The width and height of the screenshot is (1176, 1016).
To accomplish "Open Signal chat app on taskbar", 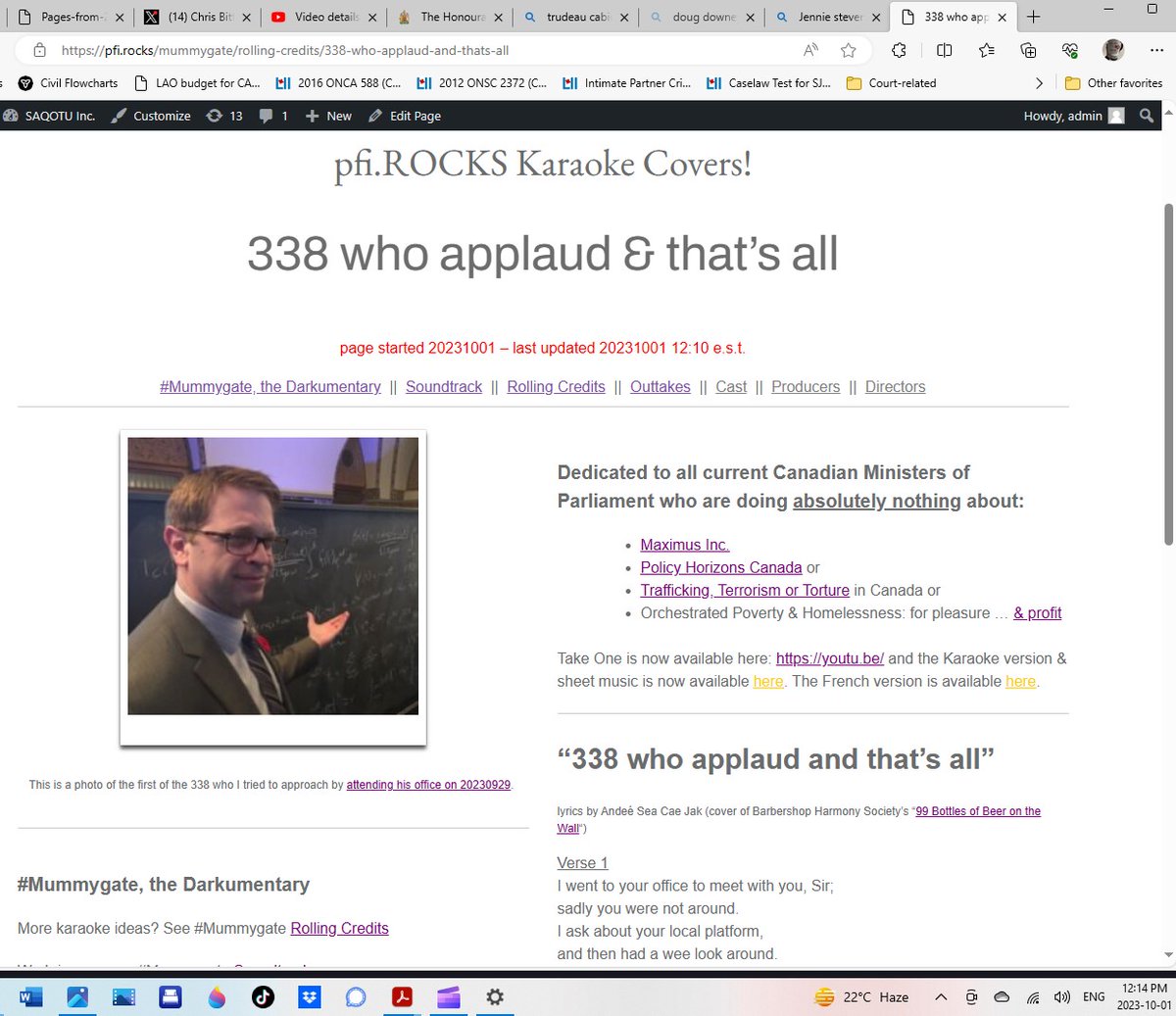I will pyautogui.click(x=356, y=997).
